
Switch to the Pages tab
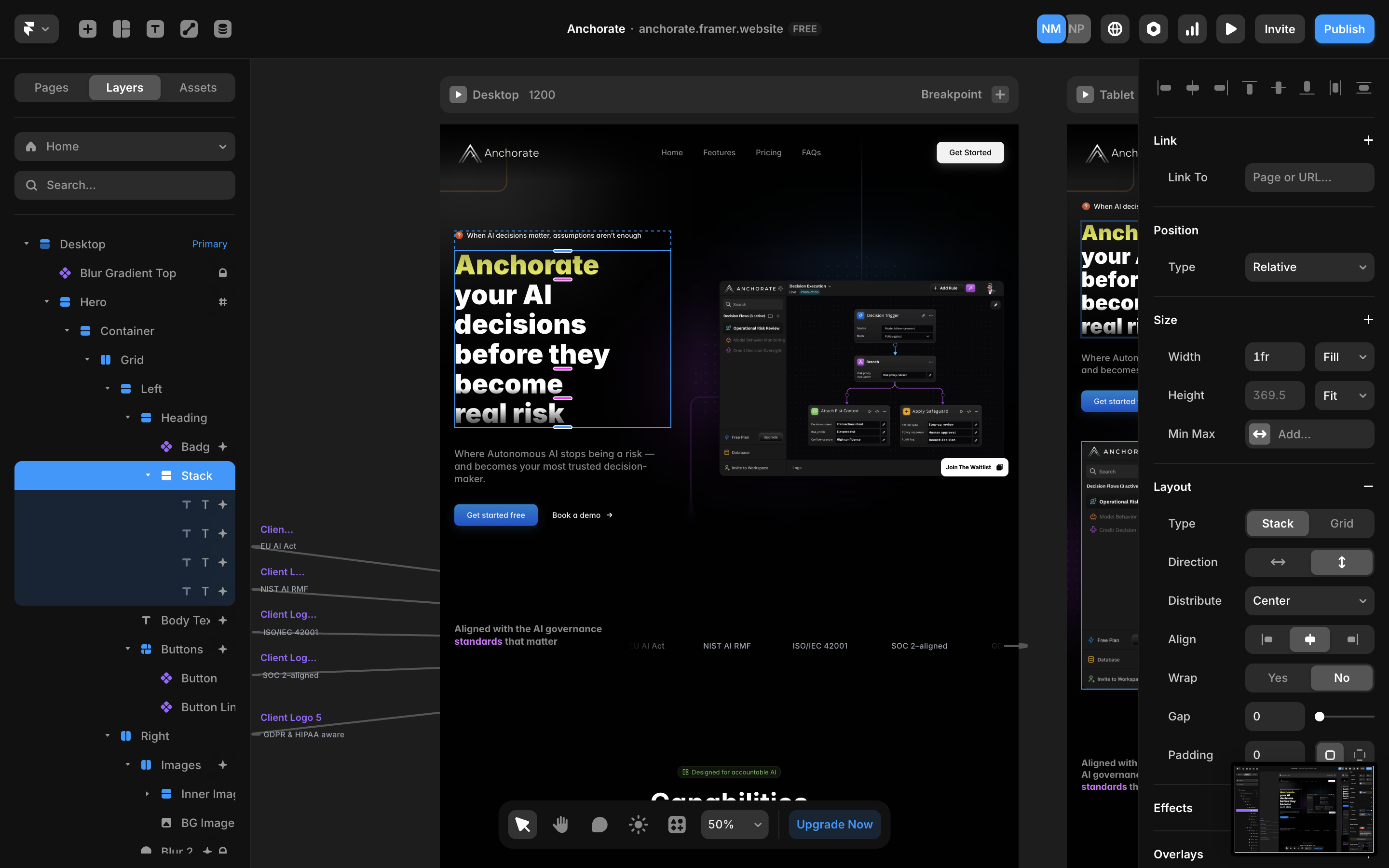pos(51,87)
